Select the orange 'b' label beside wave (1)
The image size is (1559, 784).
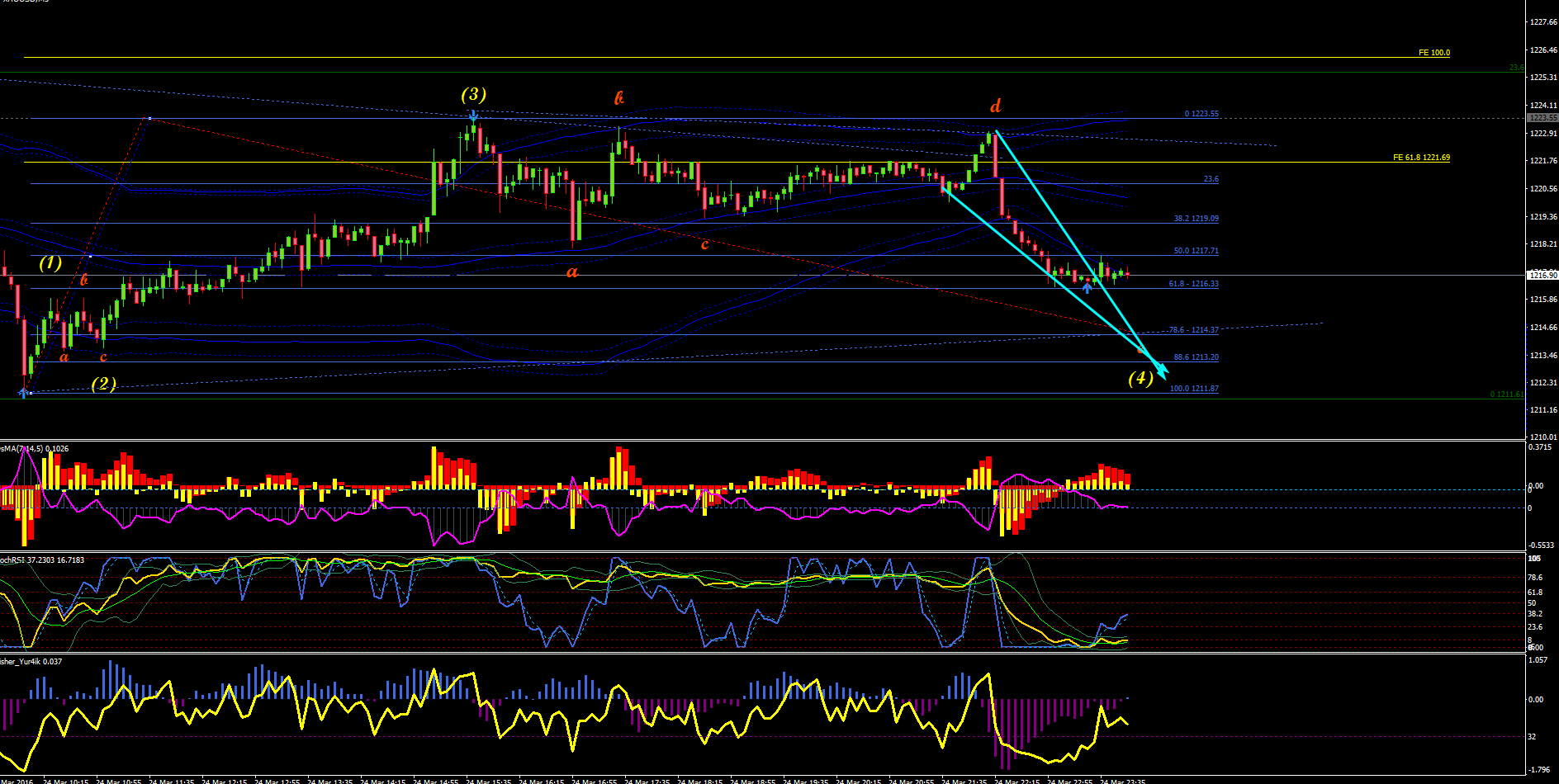tap(84, 280)
